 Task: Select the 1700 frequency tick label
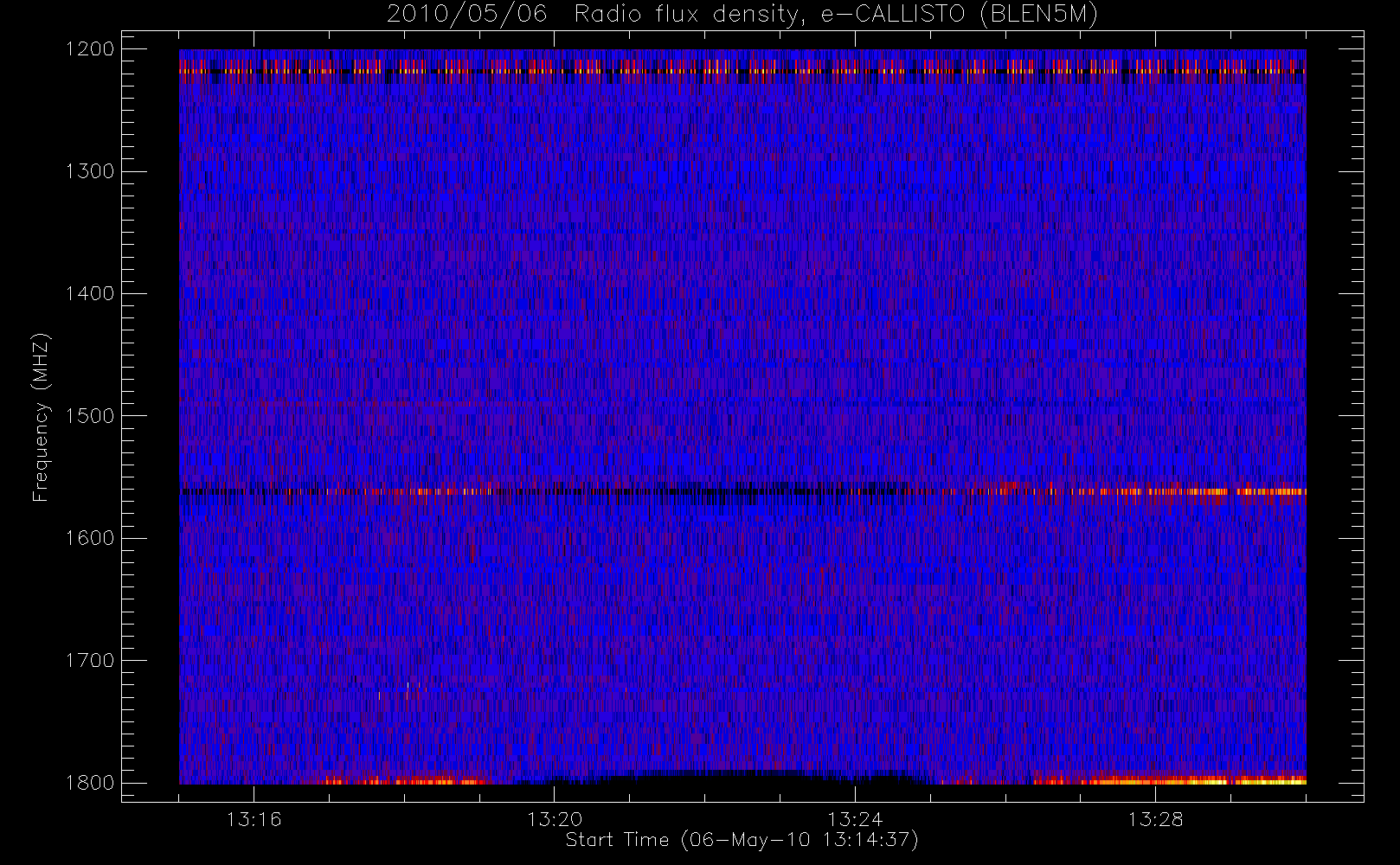pyautogui.click(x=90, y=660)
